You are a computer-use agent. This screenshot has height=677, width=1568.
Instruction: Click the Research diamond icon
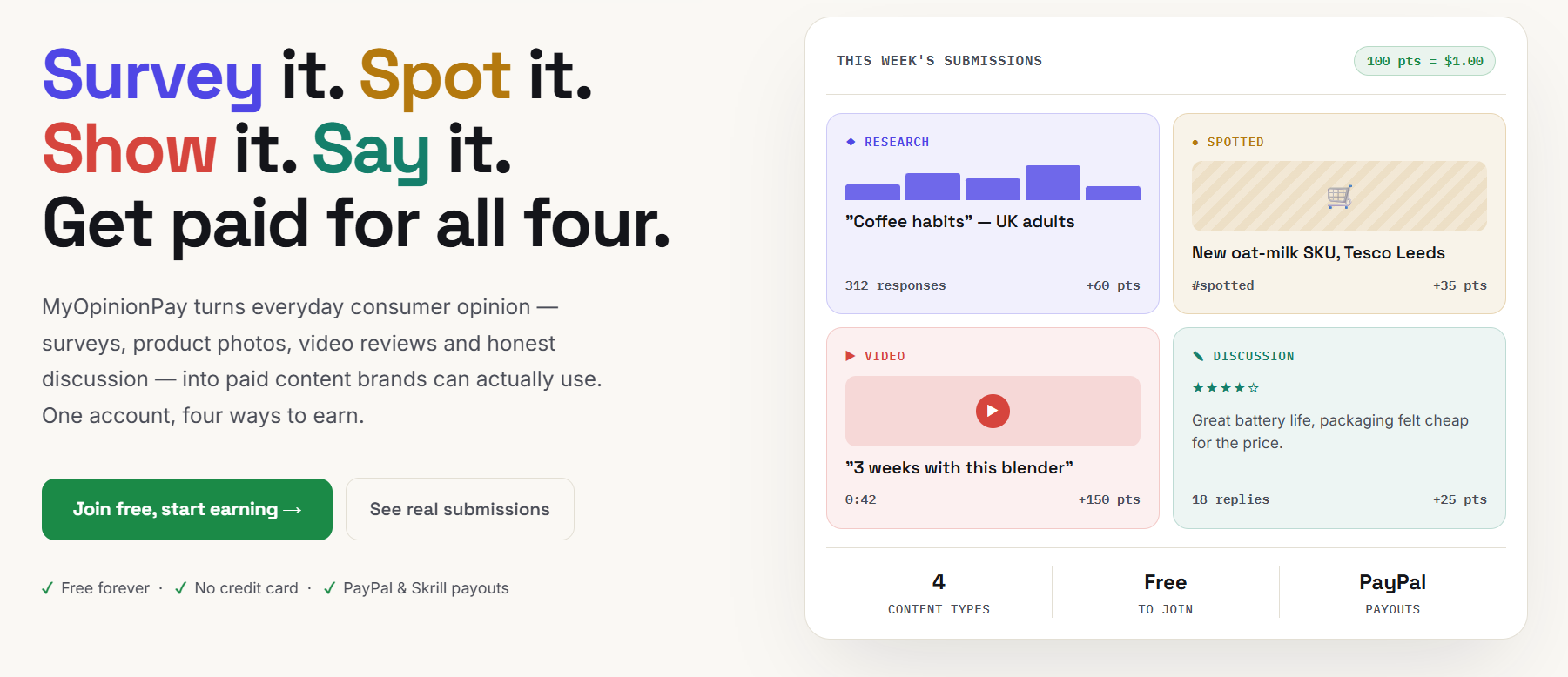[x=851, y=142]
